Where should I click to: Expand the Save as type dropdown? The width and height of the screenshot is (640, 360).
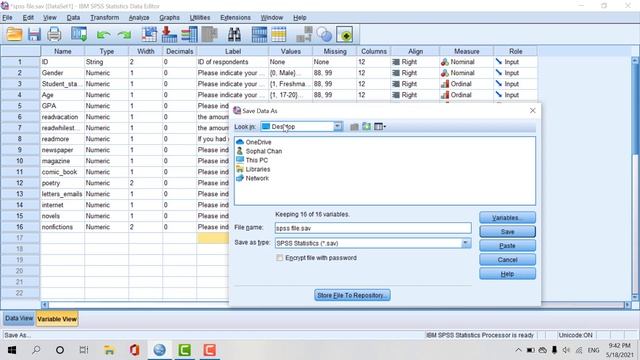[465, 243]
